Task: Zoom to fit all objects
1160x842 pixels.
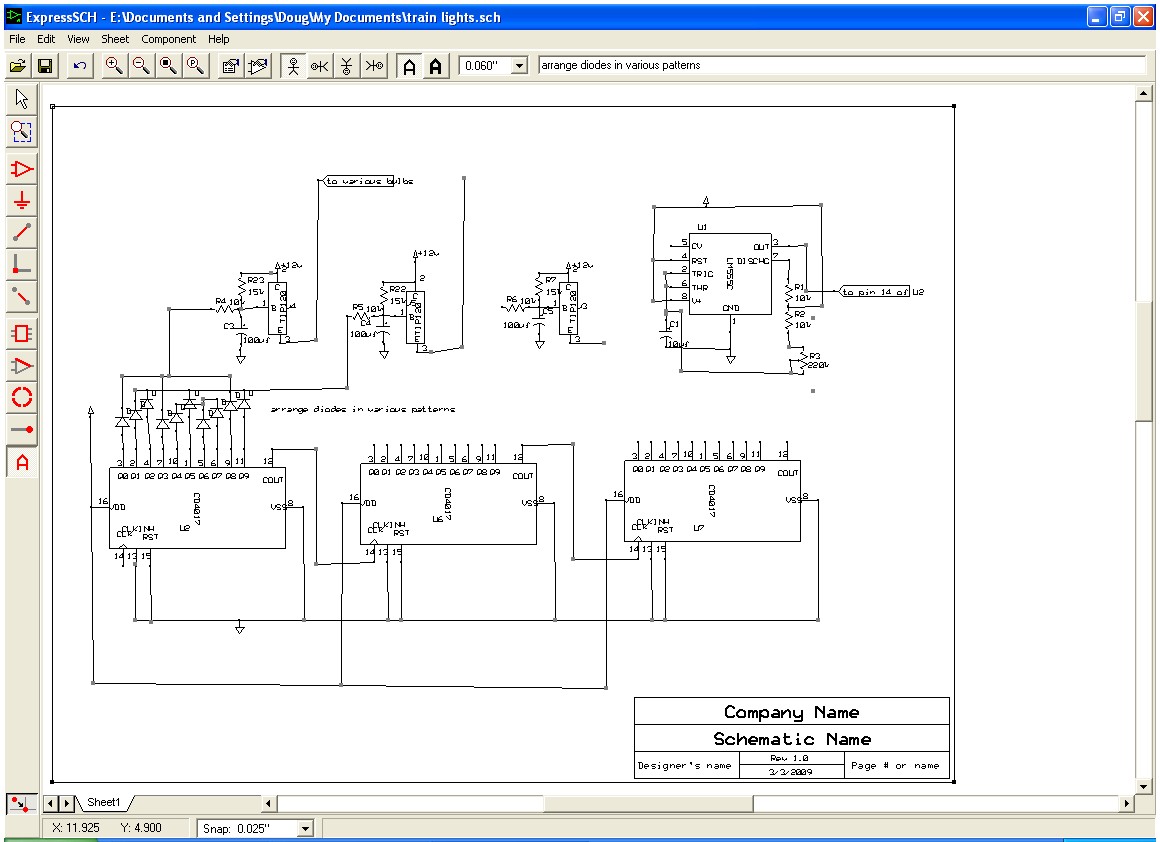Action: [x=169, y=66]
